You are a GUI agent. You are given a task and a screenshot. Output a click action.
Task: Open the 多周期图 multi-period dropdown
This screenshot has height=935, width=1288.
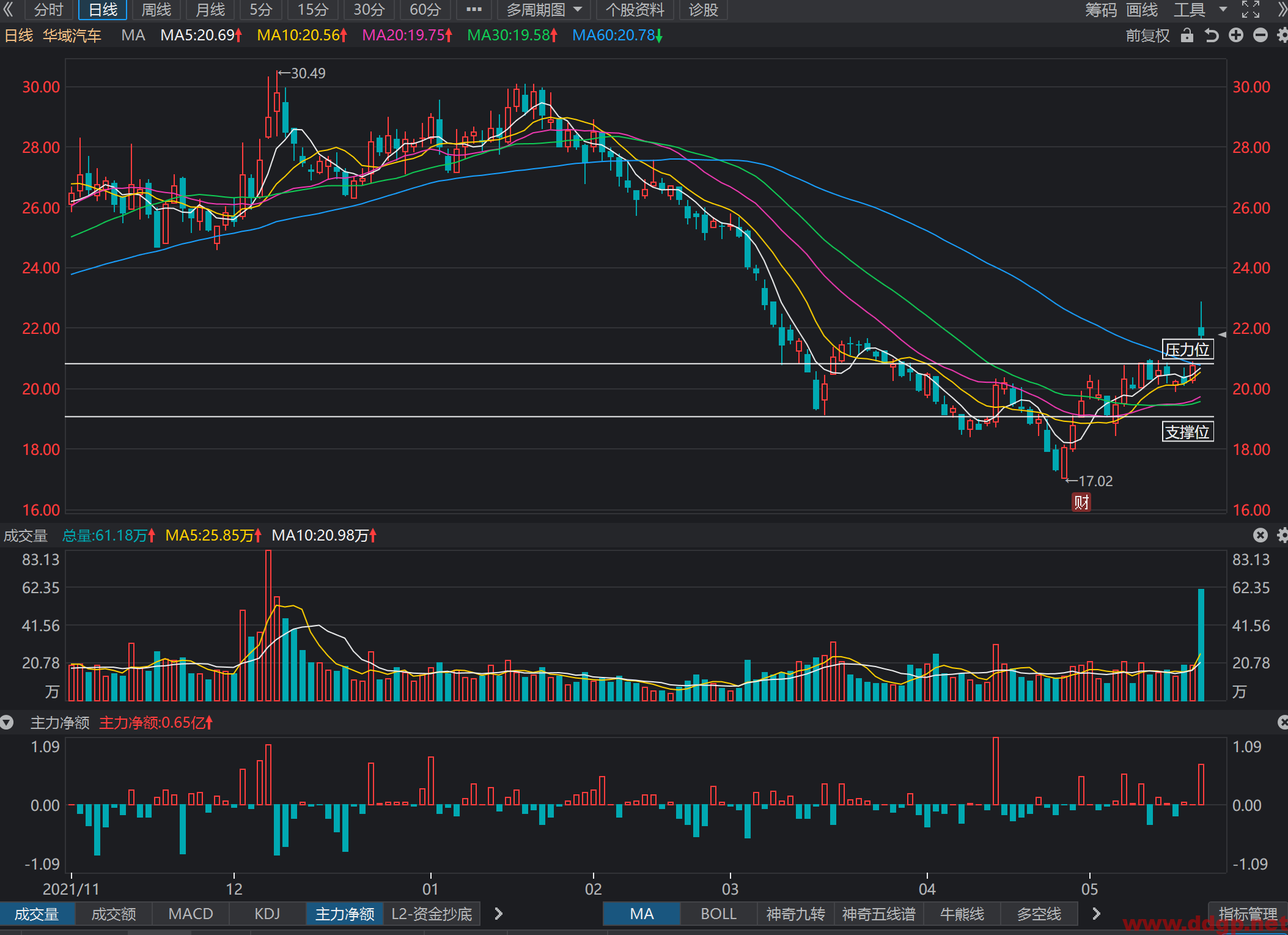(543, 9)
